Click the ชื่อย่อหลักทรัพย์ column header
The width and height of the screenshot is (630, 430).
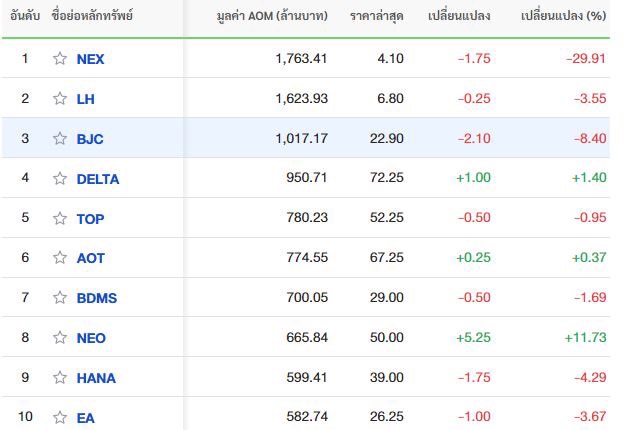click(x=92, y=16)
